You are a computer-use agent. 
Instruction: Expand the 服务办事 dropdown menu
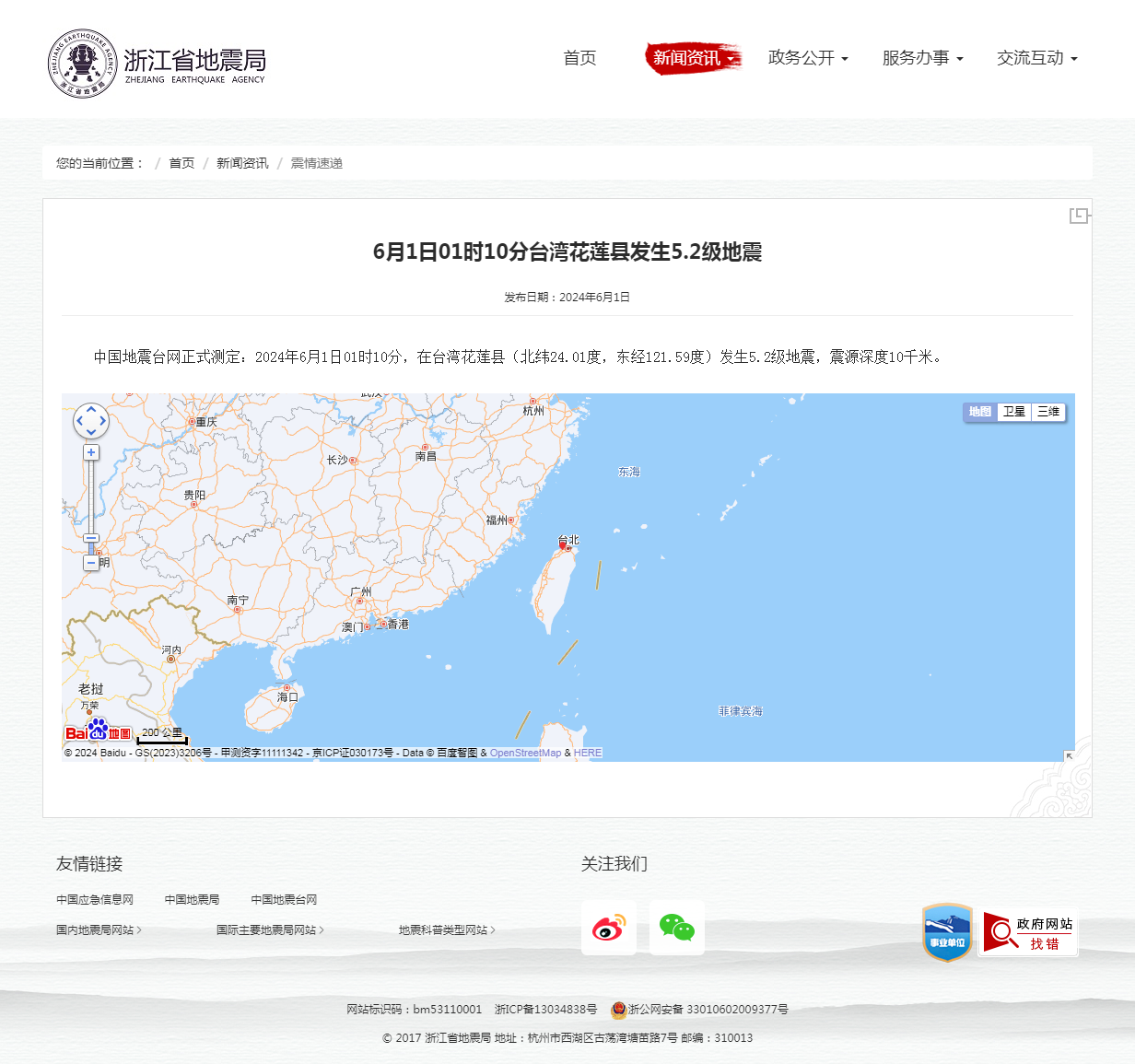[x=921, y=58]
